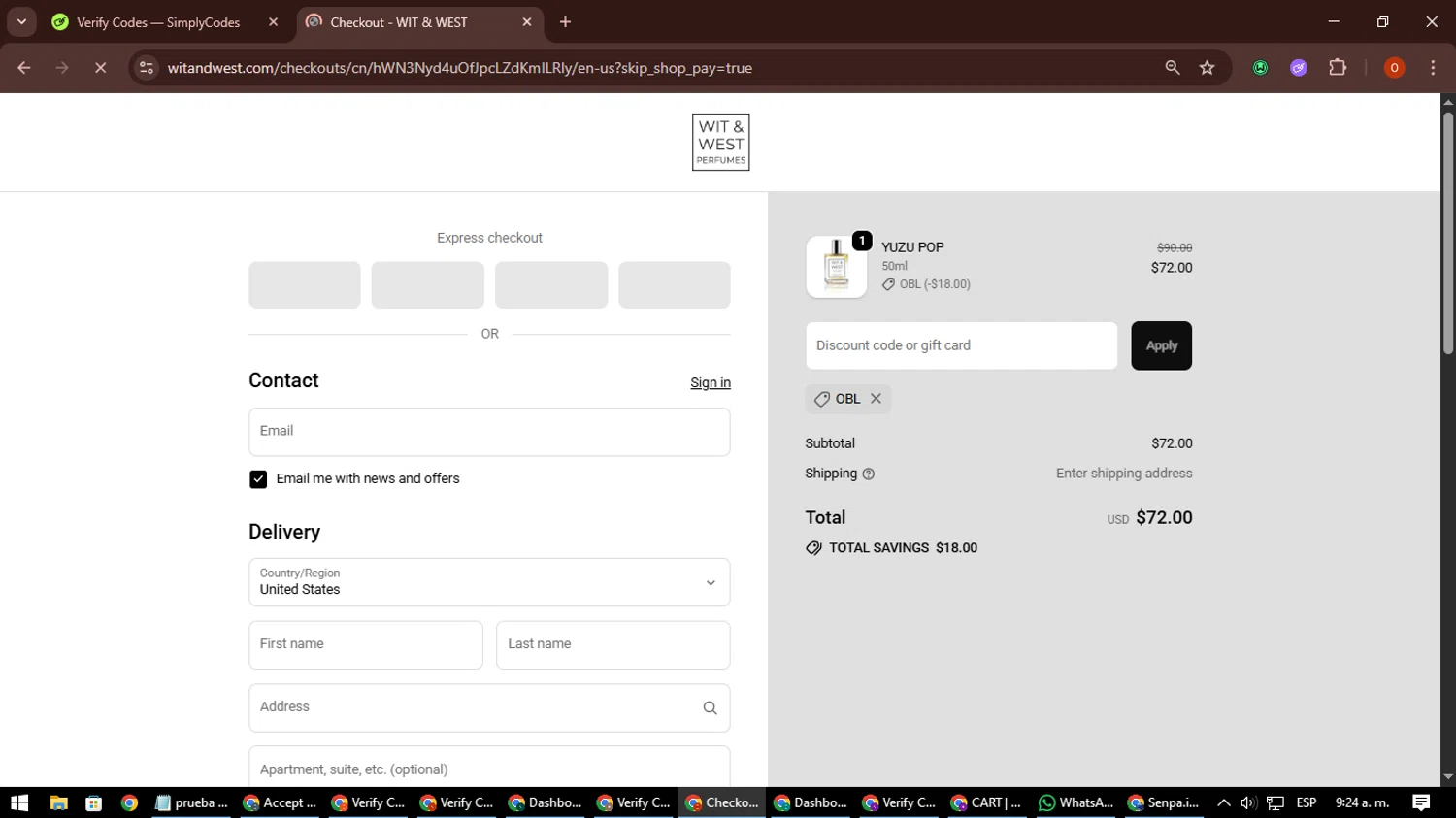
Task: Open the Extensions puzzle icon
Action: pos(1338,68)
